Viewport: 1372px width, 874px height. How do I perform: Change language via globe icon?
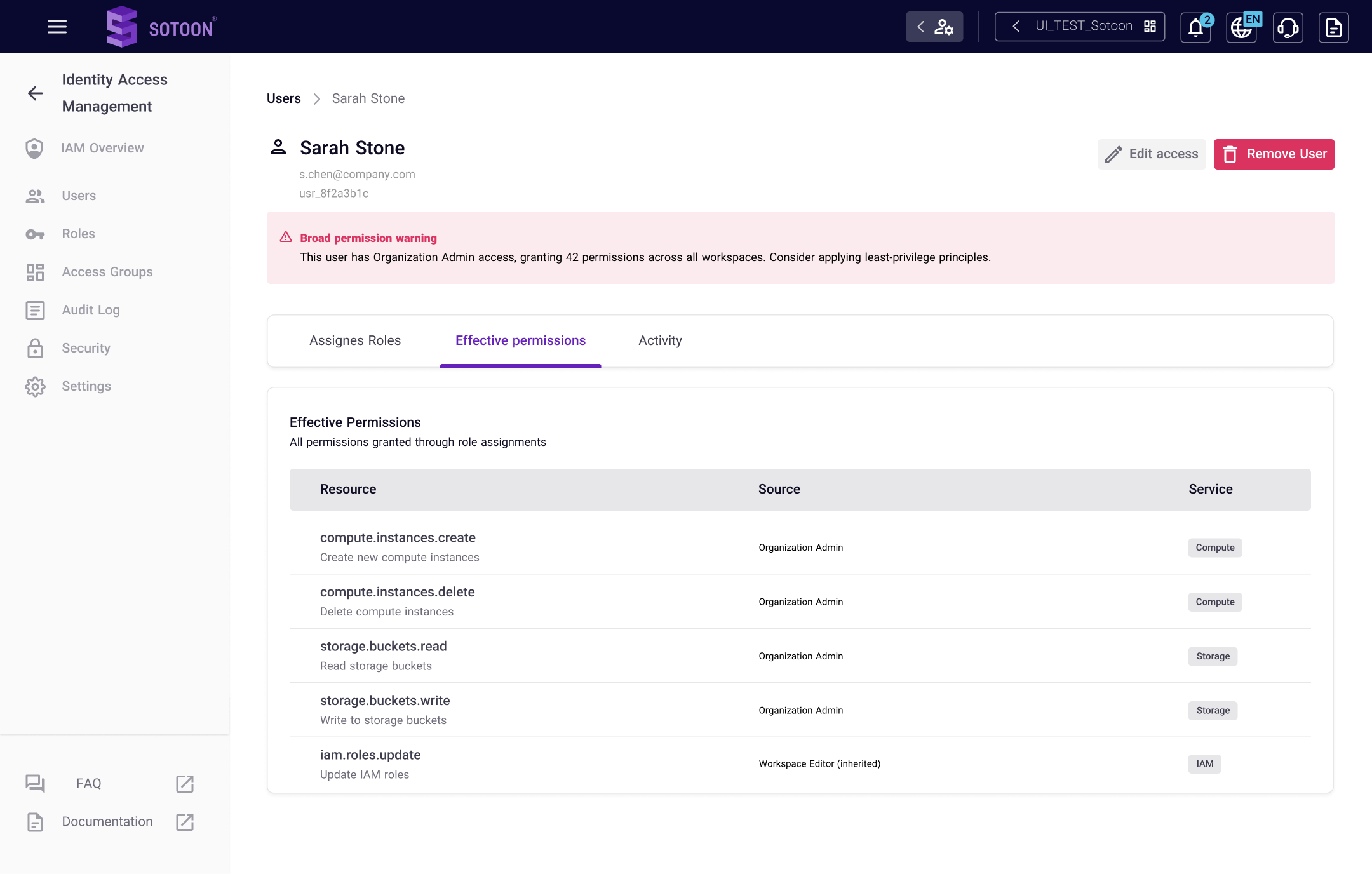tap(1242, 27)
